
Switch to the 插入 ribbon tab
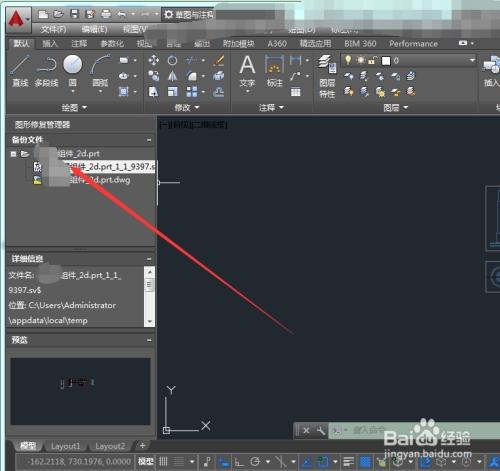click(50, 44)
